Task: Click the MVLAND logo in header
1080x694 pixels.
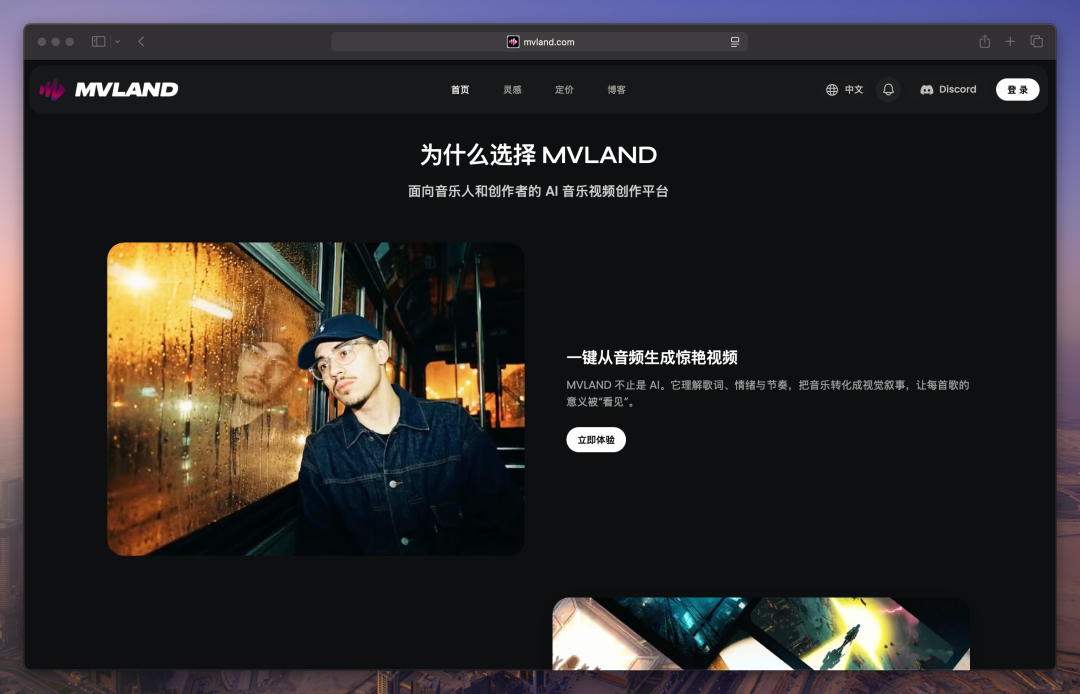Action: pos(109,90)
